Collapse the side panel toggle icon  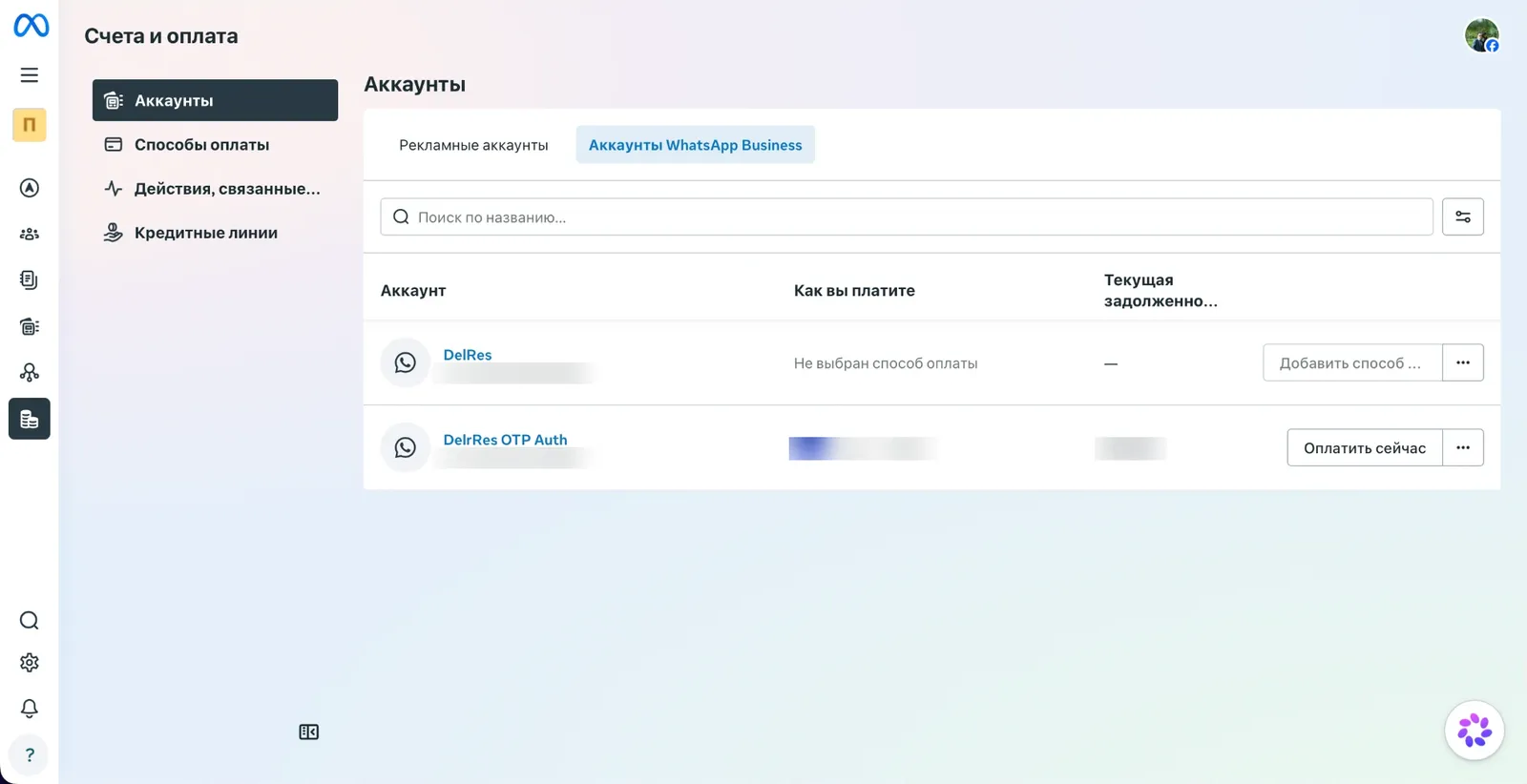click(x=309, y=732)
